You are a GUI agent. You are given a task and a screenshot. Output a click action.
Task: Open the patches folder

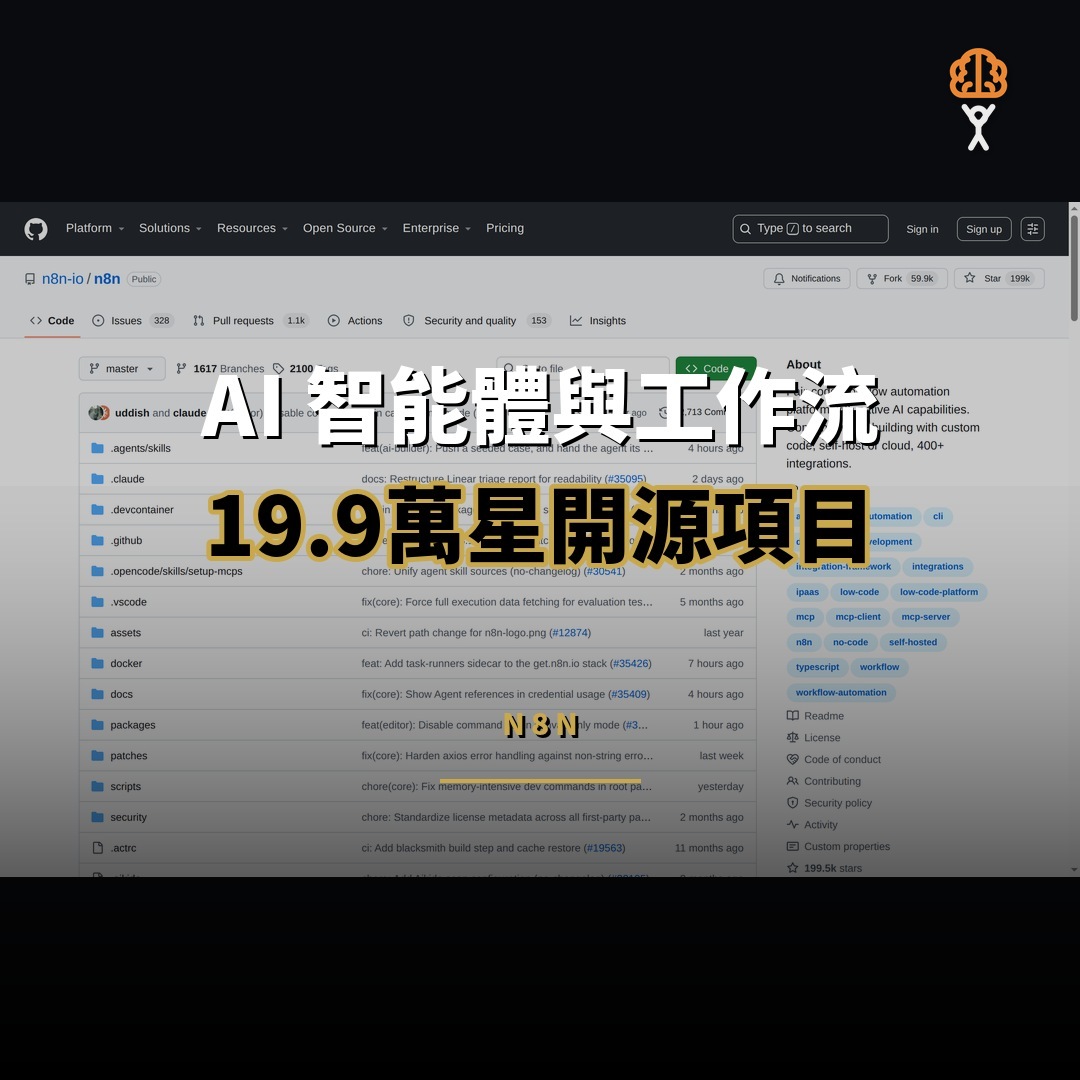(x=129, y=756)
